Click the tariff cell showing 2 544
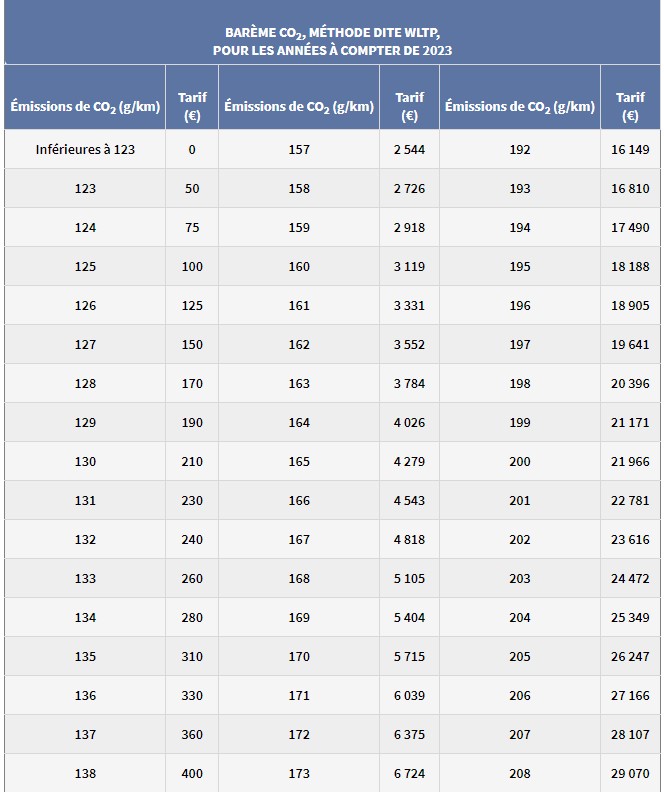 [x=409, y=149]
